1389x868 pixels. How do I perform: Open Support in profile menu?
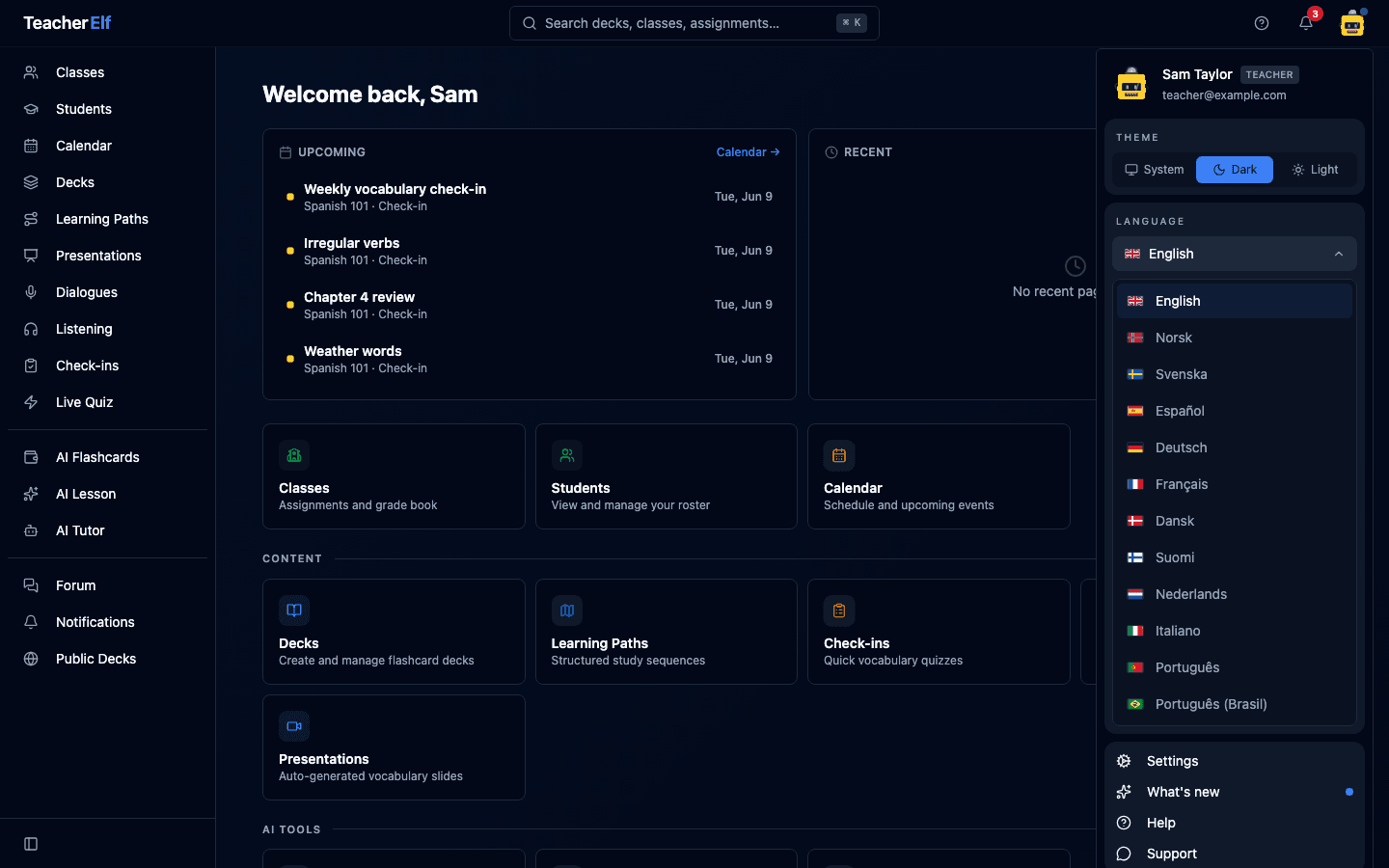pos(1235,854)
